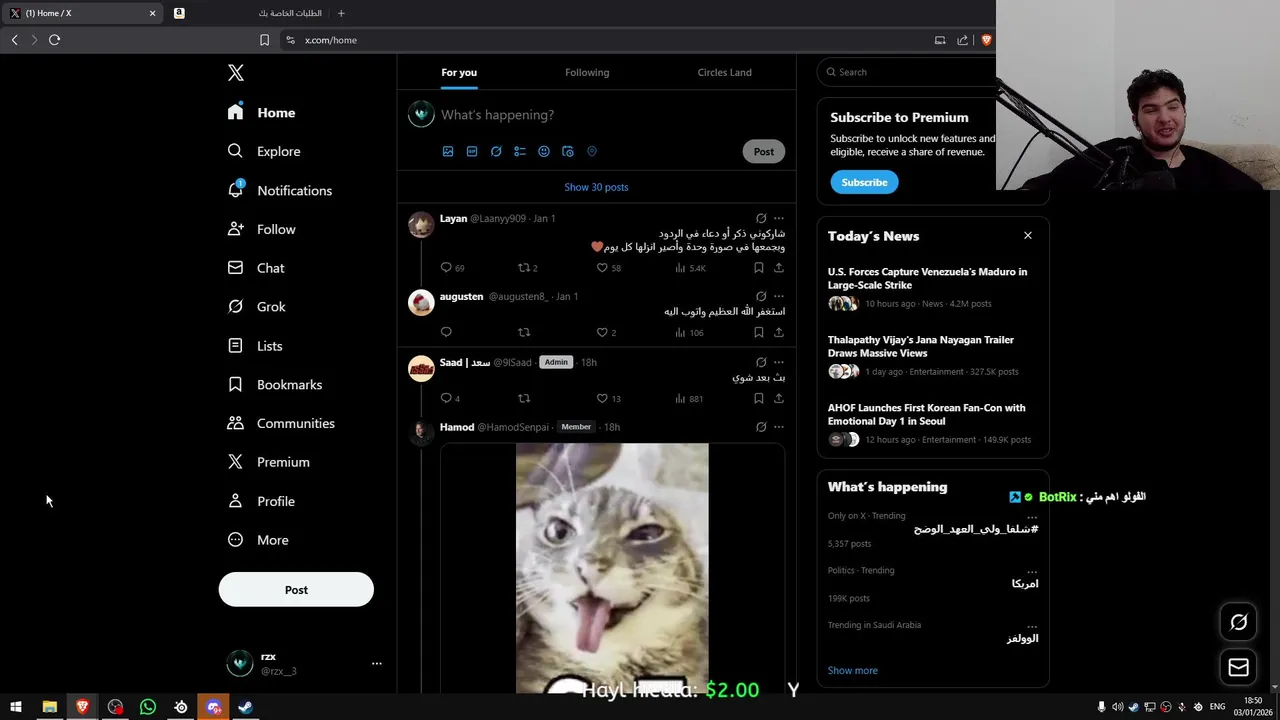Open Lists in the sidebar
The width and height of the screenshot is (1280, 720).
pyautogui.click(x=255, y=346)
